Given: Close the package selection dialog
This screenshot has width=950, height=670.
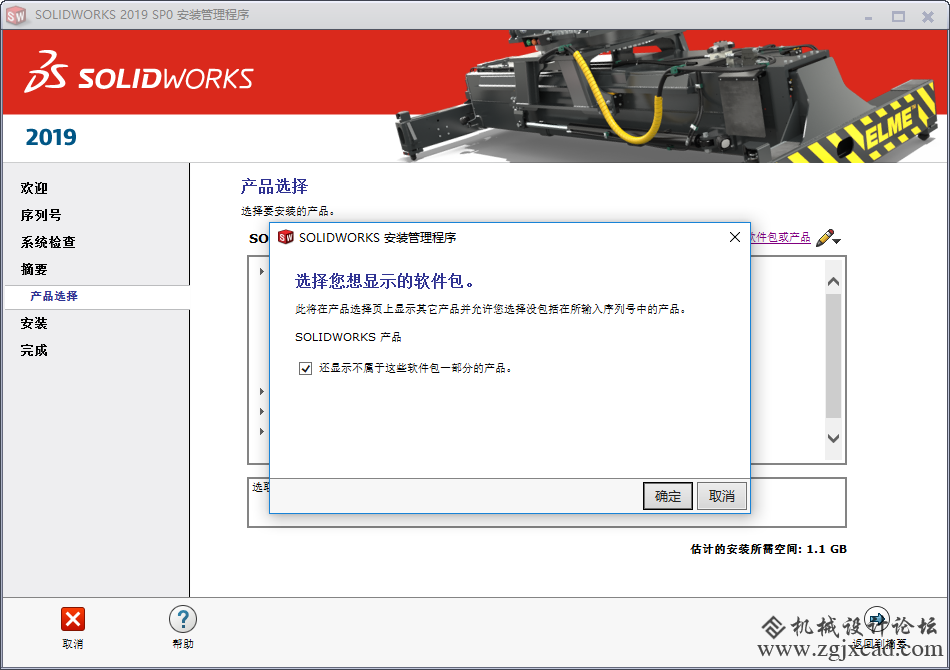Looking at the screenshot, I should point(734,237).
